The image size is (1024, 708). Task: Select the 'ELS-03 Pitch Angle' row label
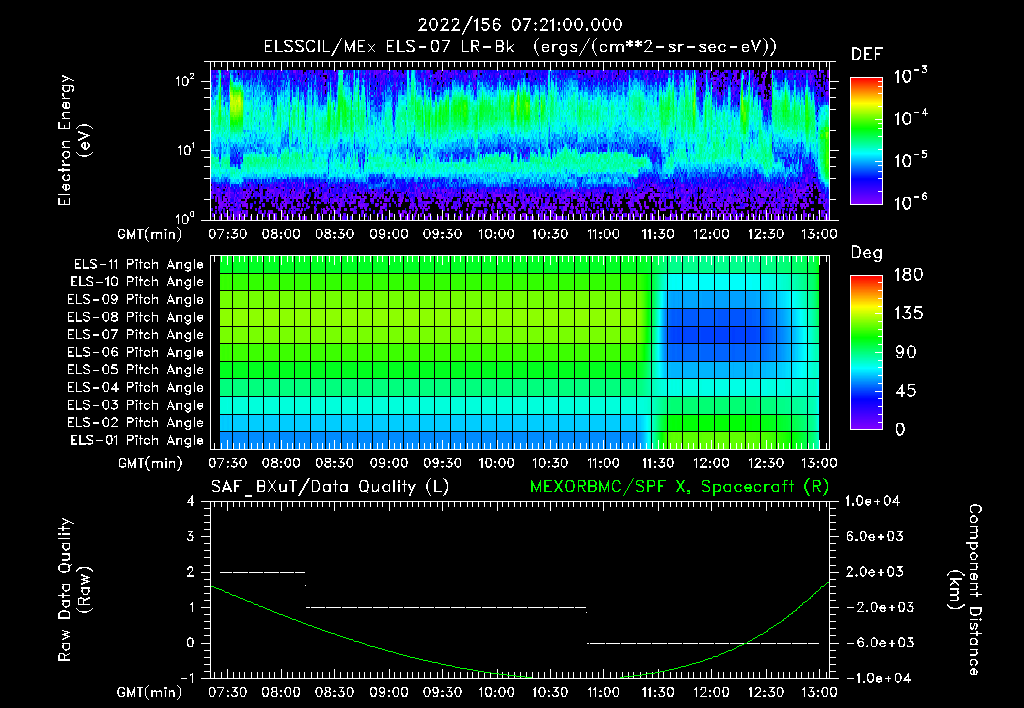coord(135,405)
